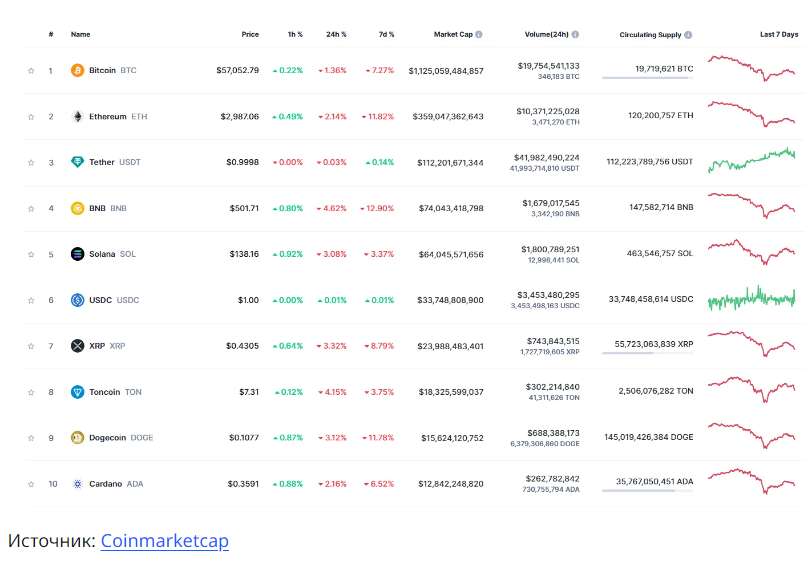Star Dogecoin to add to watchlist
Image resolution: width=811 pixels, height=578 pixels.
[31, 438]
